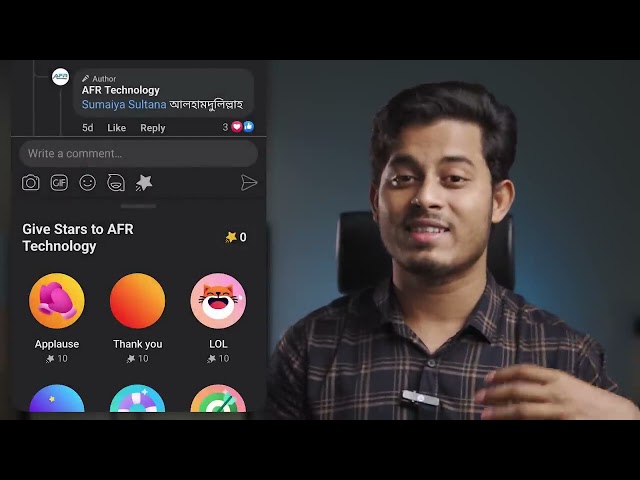Tap the Stars icon in the comment toolbar
The width and height of the screenshot is (640, 480).
pyautogui.click(x=144, y=182)
